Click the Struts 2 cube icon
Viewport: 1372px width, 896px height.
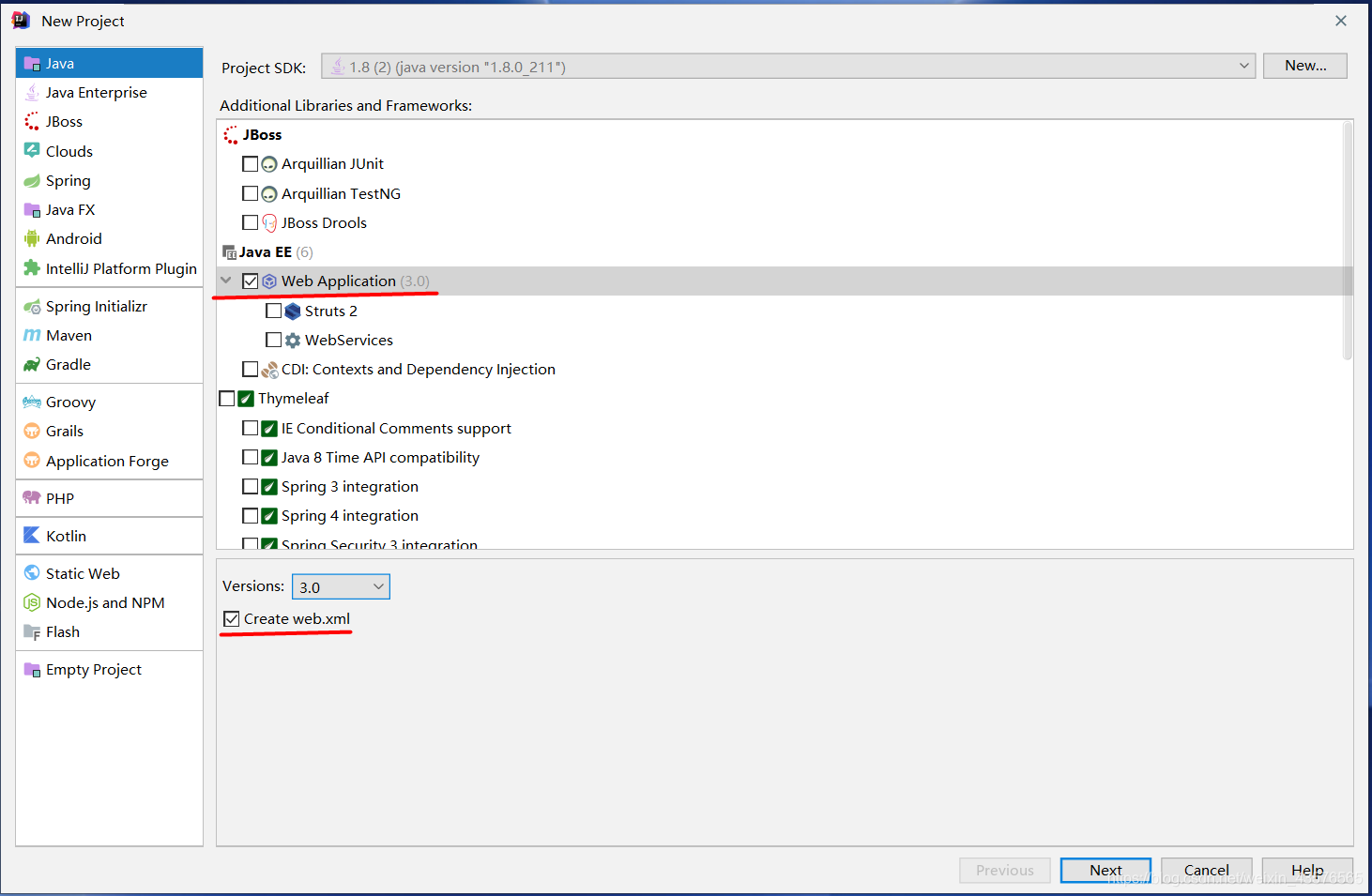pos(293,311)
